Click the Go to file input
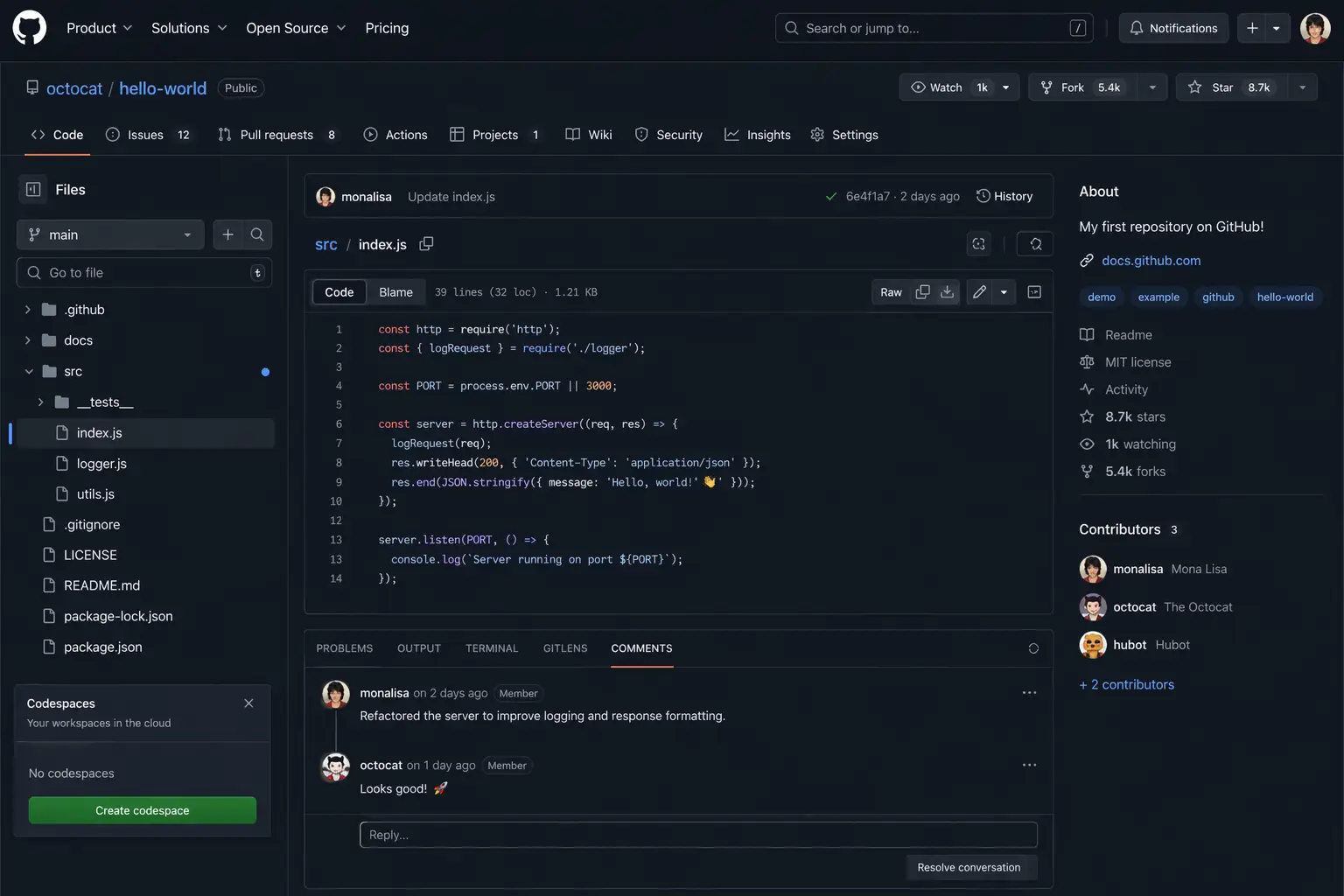This screenshot has height=896, width=1344. 144,273
